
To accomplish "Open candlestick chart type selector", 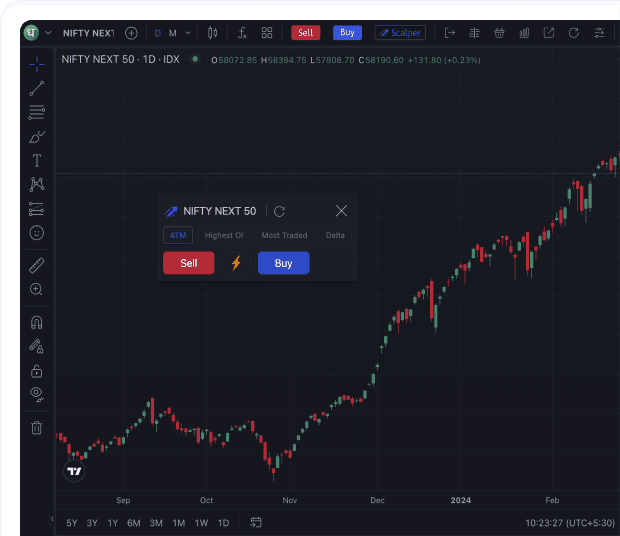I will click(x=212, y=33).
